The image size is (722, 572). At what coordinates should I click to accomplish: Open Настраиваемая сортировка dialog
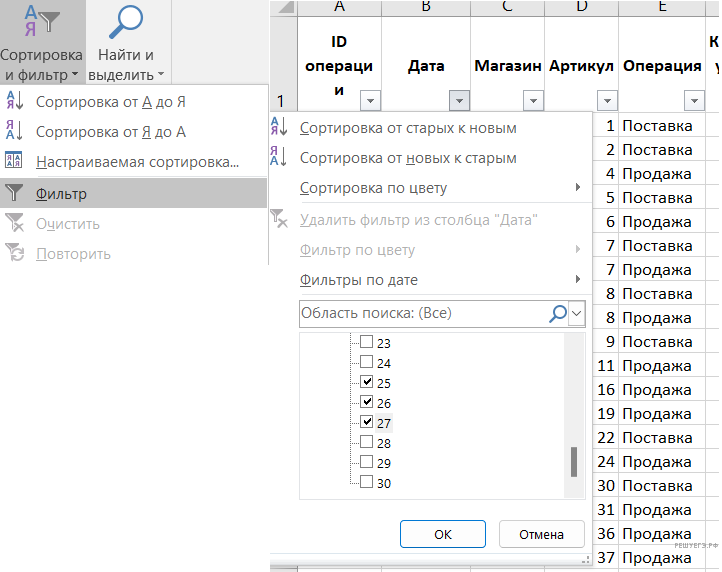(137, 162)
